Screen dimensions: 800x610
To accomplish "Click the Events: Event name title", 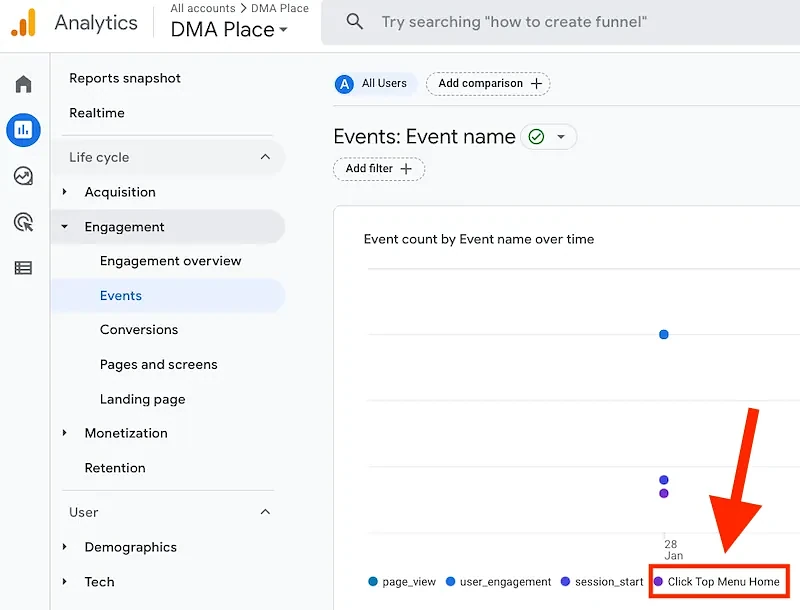I will [424, 137].
